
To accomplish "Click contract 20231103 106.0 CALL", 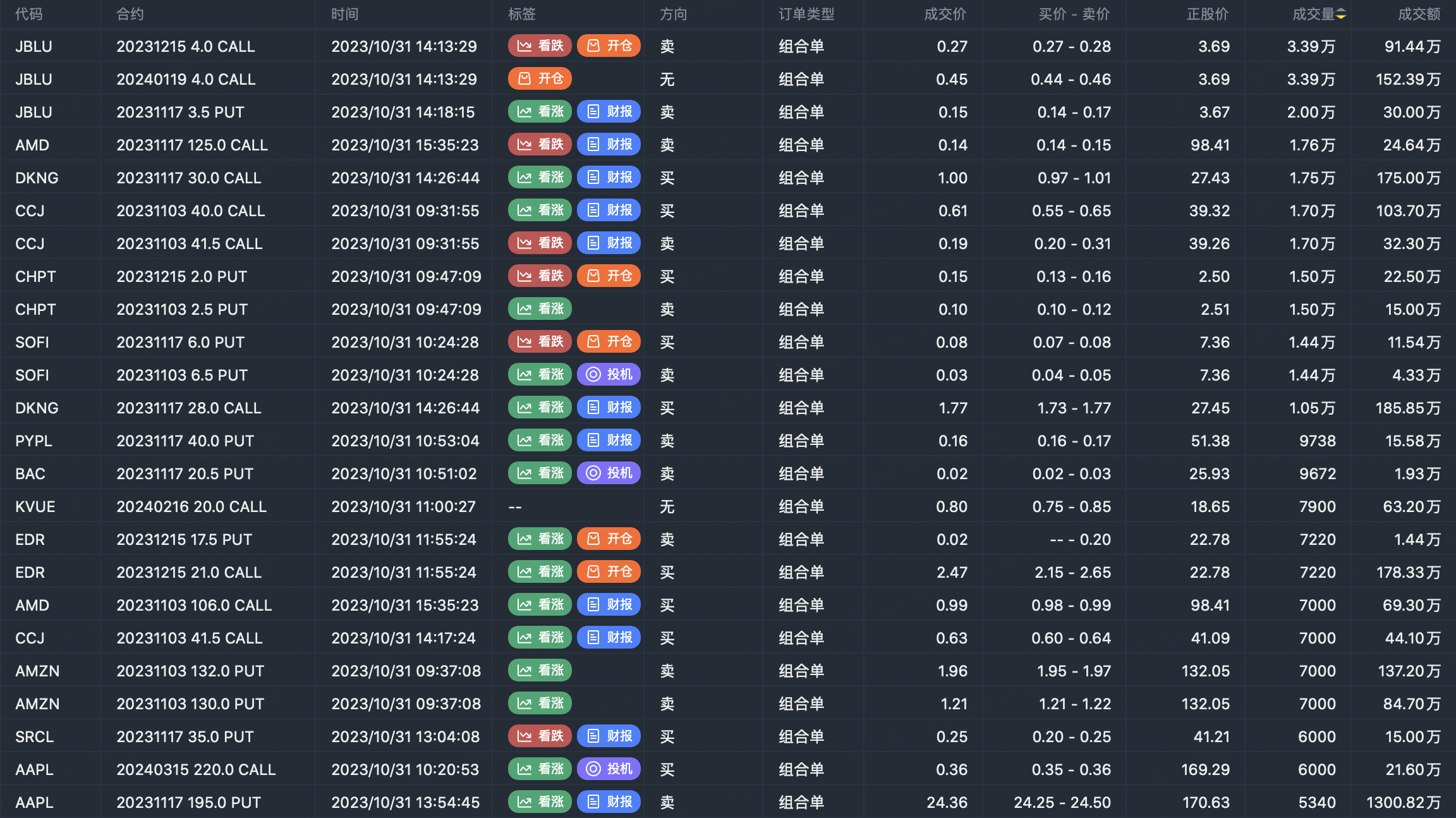I will pos(194,605).
